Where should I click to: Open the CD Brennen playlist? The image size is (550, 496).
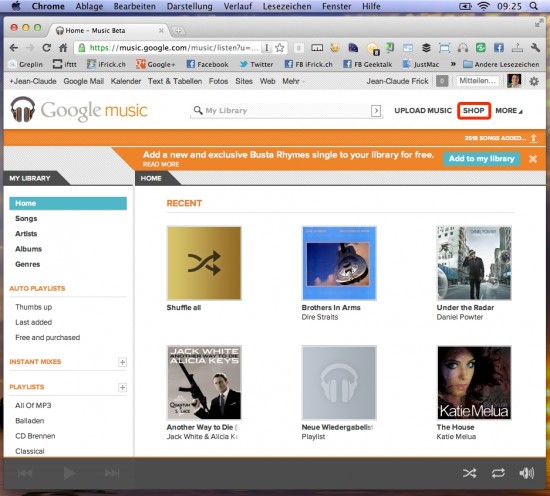click(35, 436)
